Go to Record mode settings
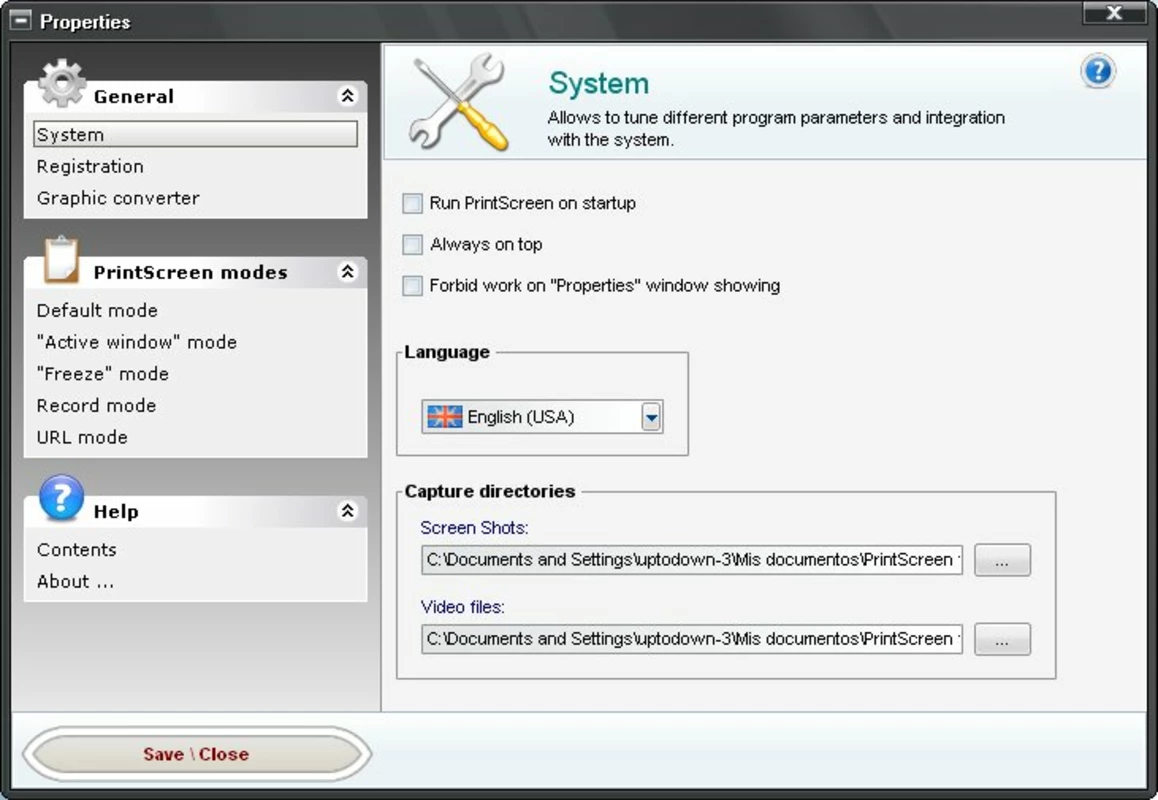 [x=97, y=406]
